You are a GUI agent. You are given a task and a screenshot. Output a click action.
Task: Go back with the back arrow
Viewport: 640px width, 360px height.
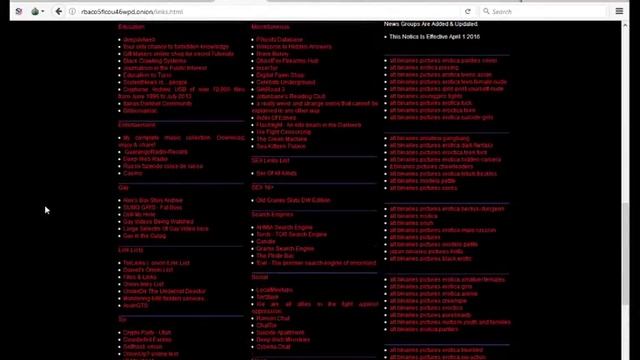point(59,11)
